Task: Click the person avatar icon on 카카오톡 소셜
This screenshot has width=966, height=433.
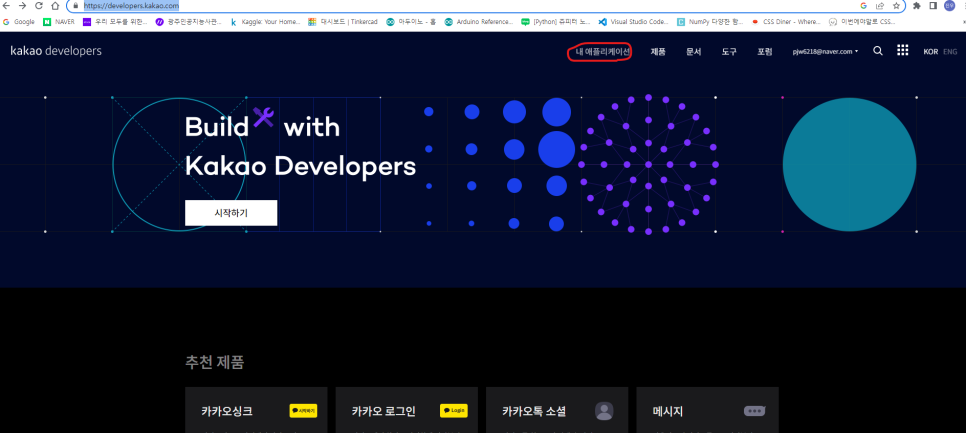Action: pyautogui.click(x=604, y=411)
